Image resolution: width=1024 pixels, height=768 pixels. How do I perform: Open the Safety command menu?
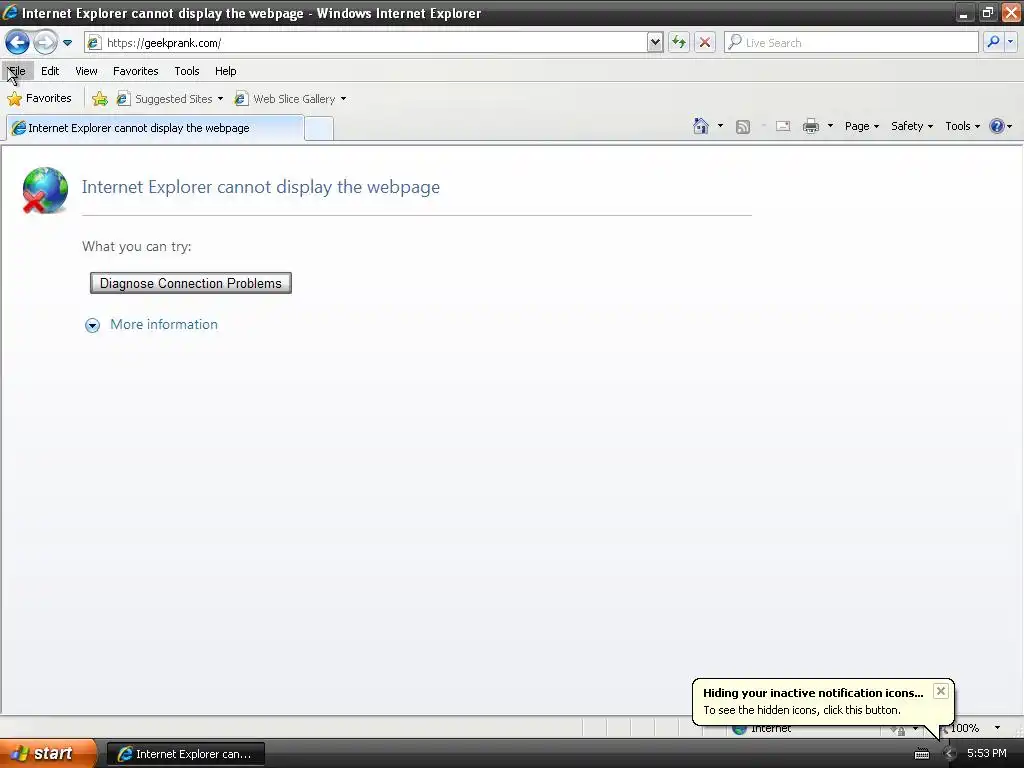[912, 126]
